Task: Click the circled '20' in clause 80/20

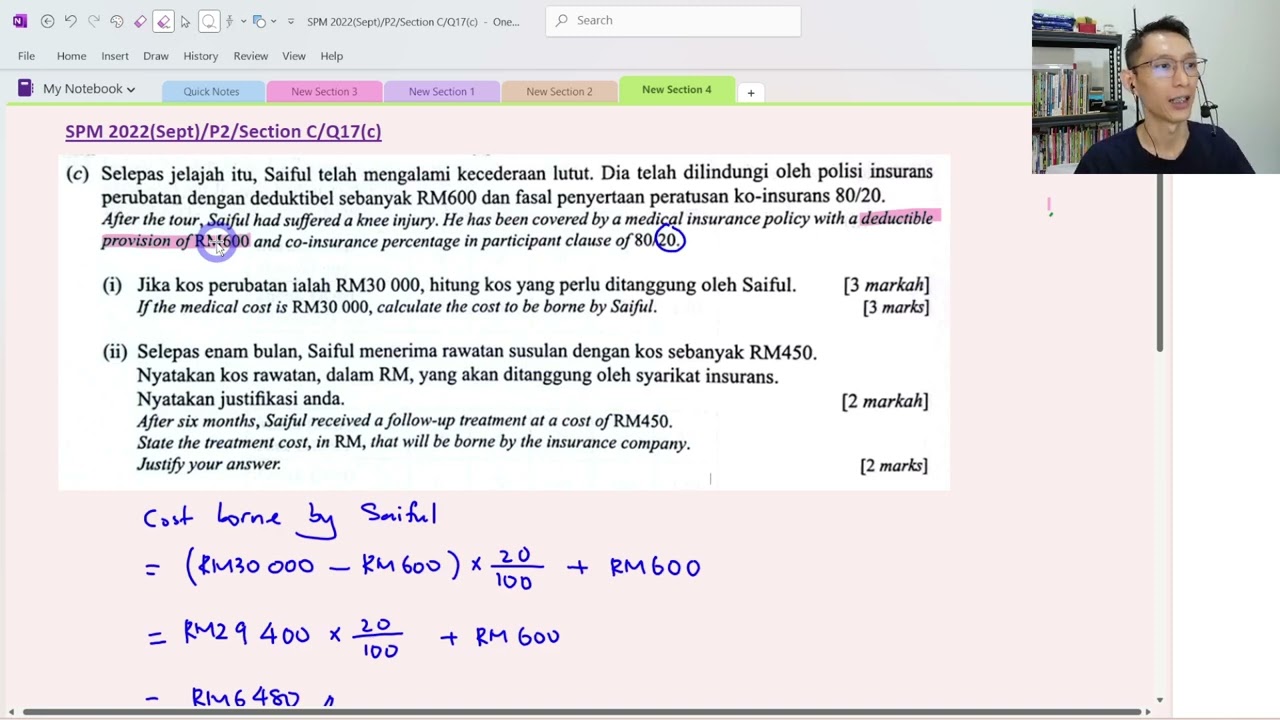Action: 669,240
